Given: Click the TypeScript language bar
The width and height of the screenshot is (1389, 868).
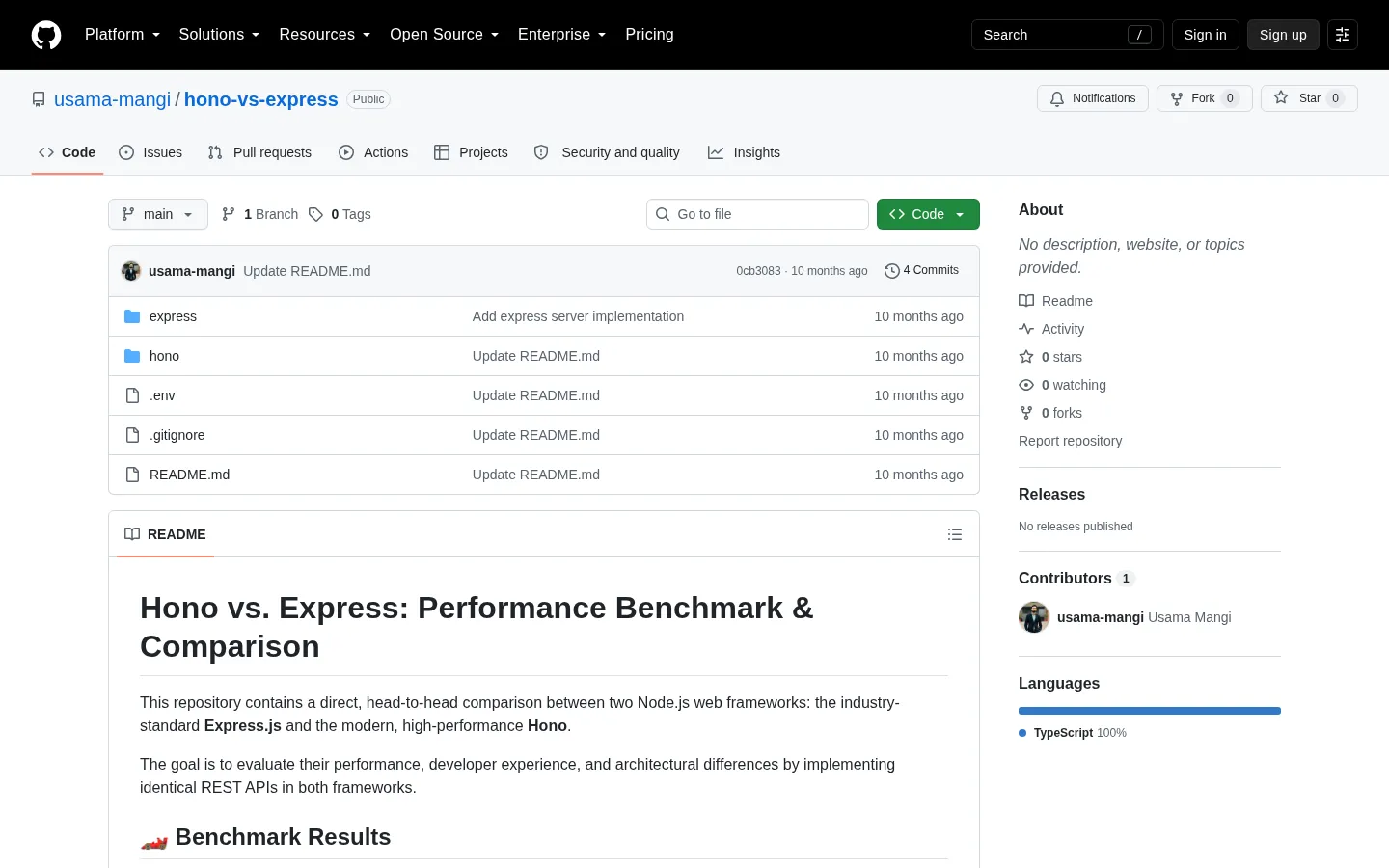Looking at the screenshot, I should tap(1150, 711).
